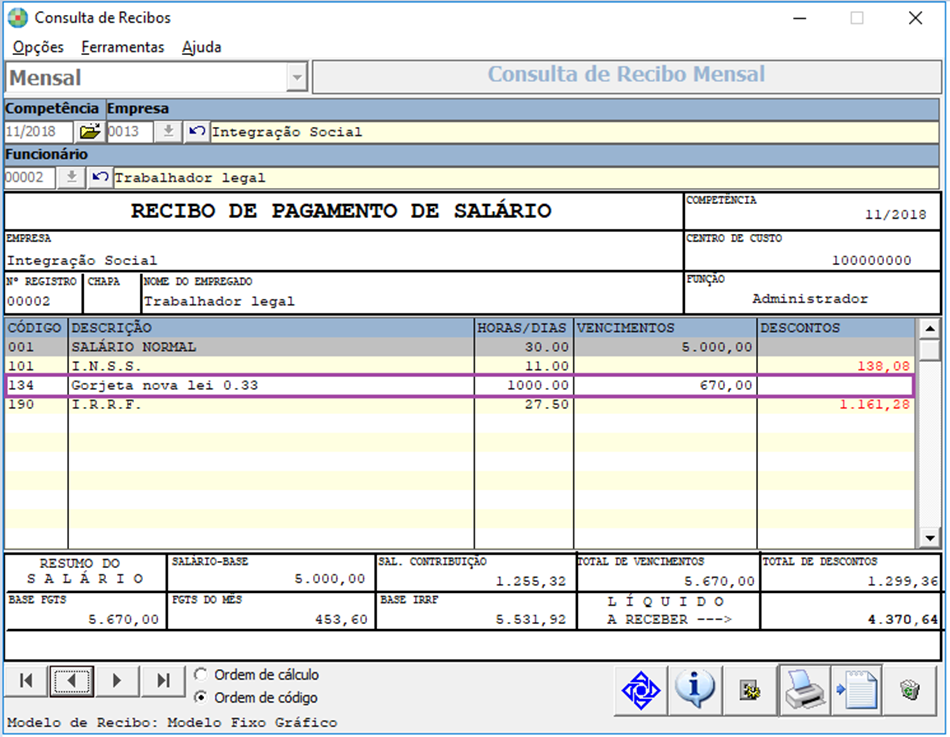
Task: Export receipt to document file icon
Action: 857,690
